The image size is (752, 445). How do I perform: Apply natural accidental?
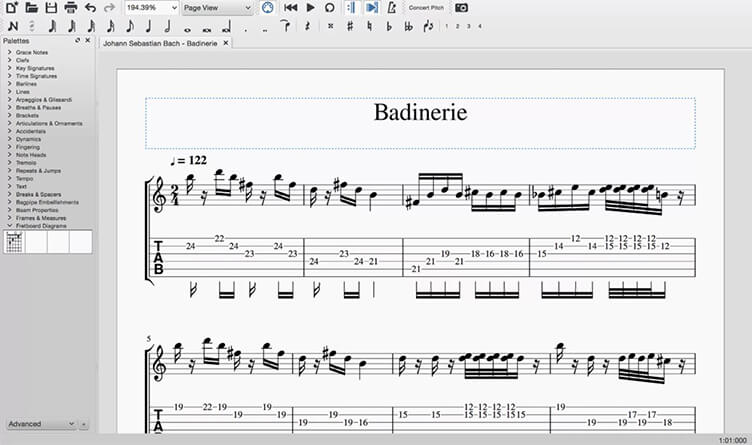(369, 26)
